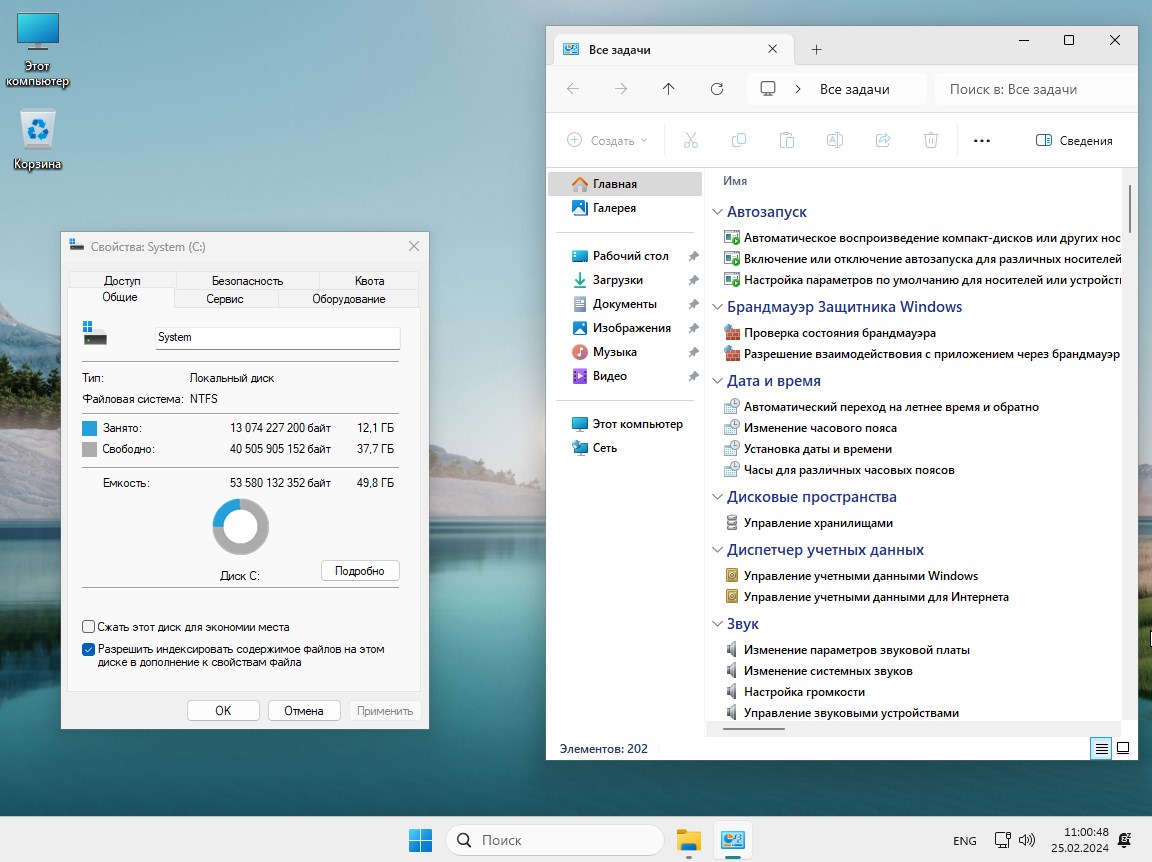This screenshot has width=1152, height=862.
Task: Click File Explorer icon in taskbar
Action: coord(688,840)
